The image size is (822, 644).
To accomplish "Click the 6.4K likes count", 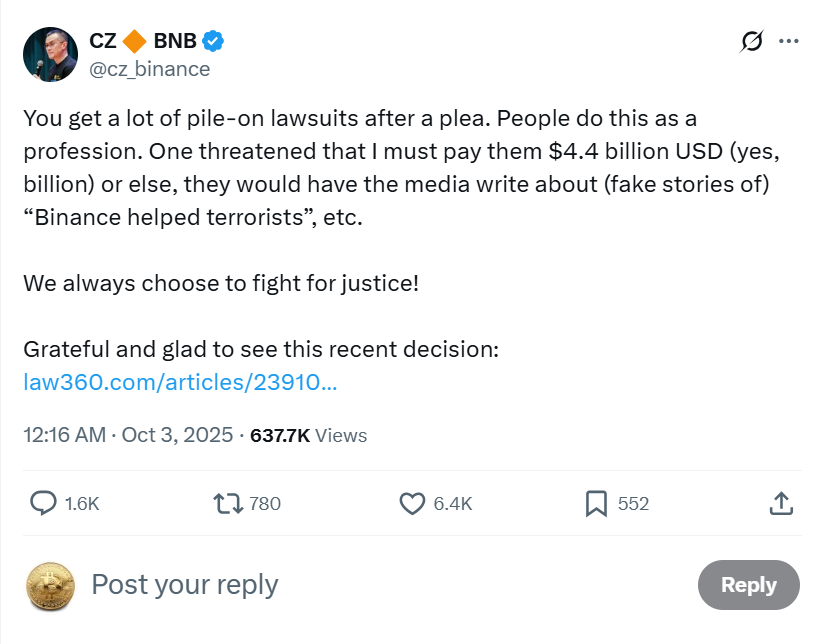I will 452,504.
